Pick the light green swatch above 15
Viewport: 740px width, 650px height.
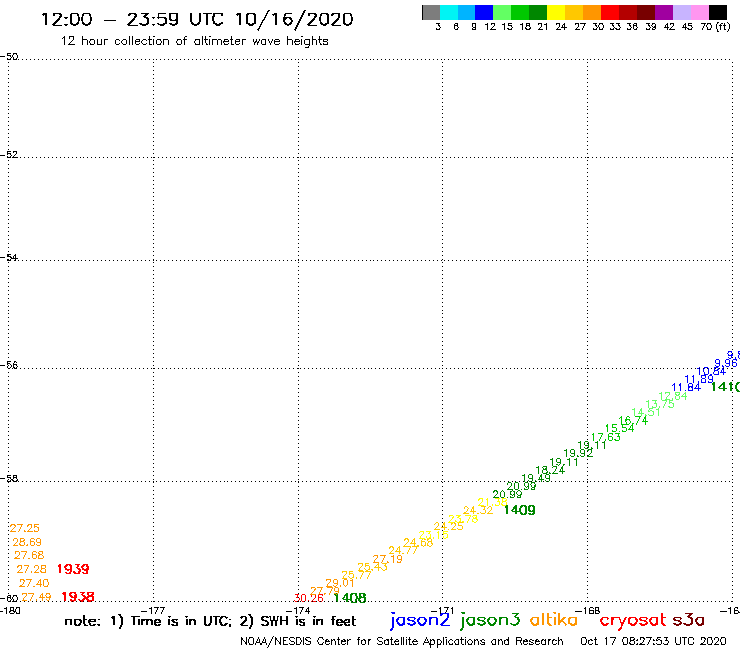(x=502, y=13)
